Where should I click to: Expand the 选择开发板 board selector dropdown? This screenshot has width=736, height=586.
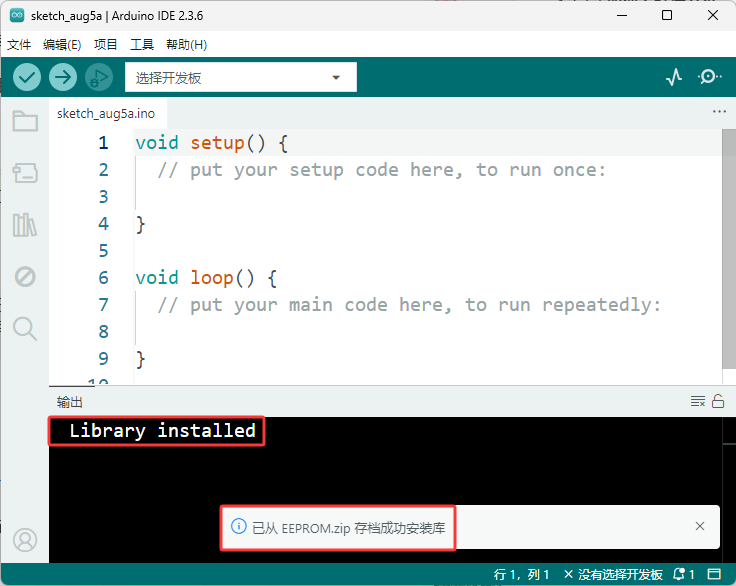pos(241,77)
